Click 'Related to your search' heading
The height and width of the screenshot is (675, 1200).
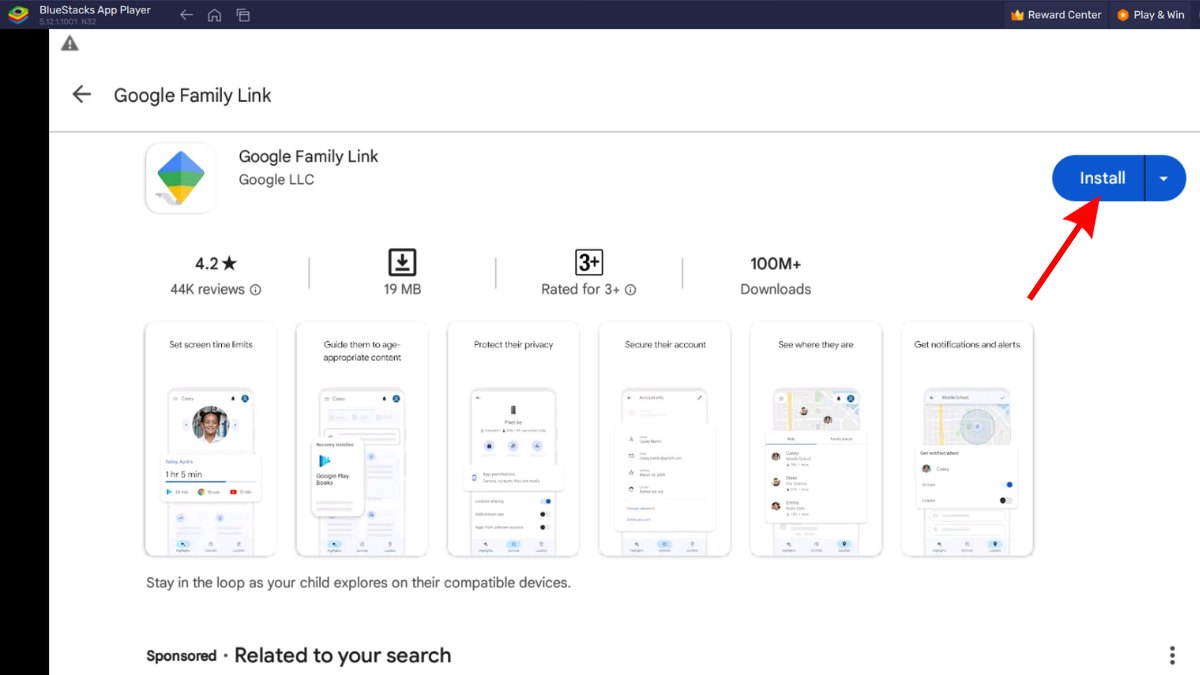[x=342, y=656]
